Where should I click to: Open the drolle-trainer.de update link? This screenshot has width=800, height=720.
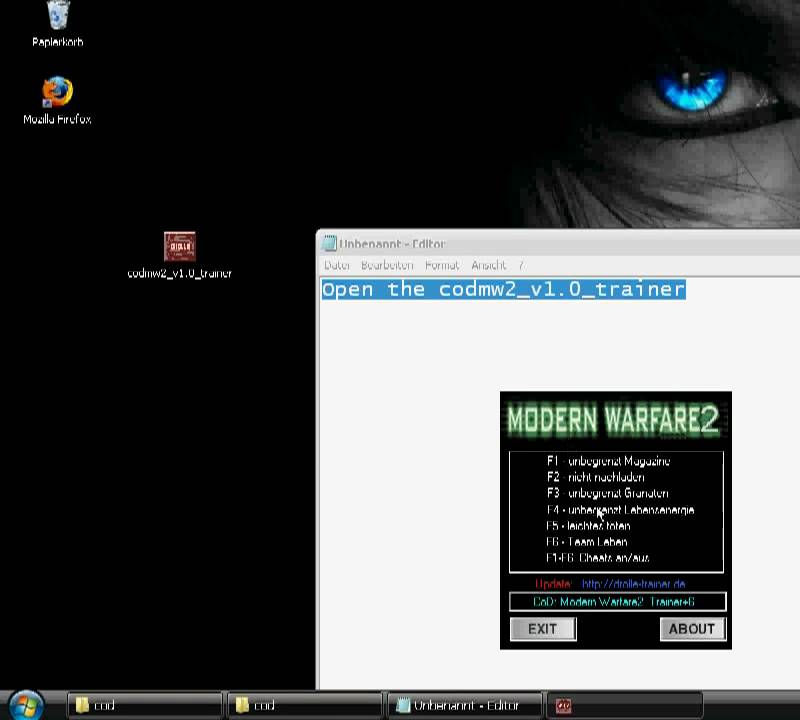coord(633,584)
